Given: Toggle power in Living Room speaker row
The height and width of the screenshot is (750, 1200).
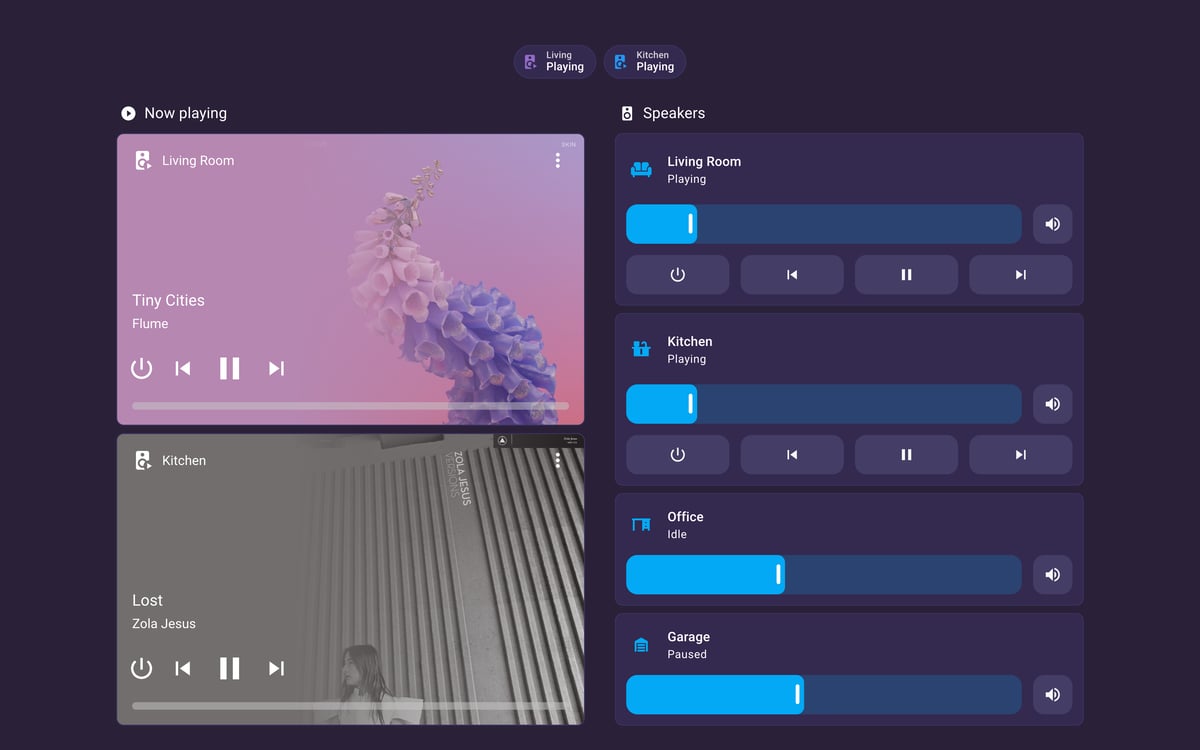Looking at the screenshot, I should click(x=677, y=275).
